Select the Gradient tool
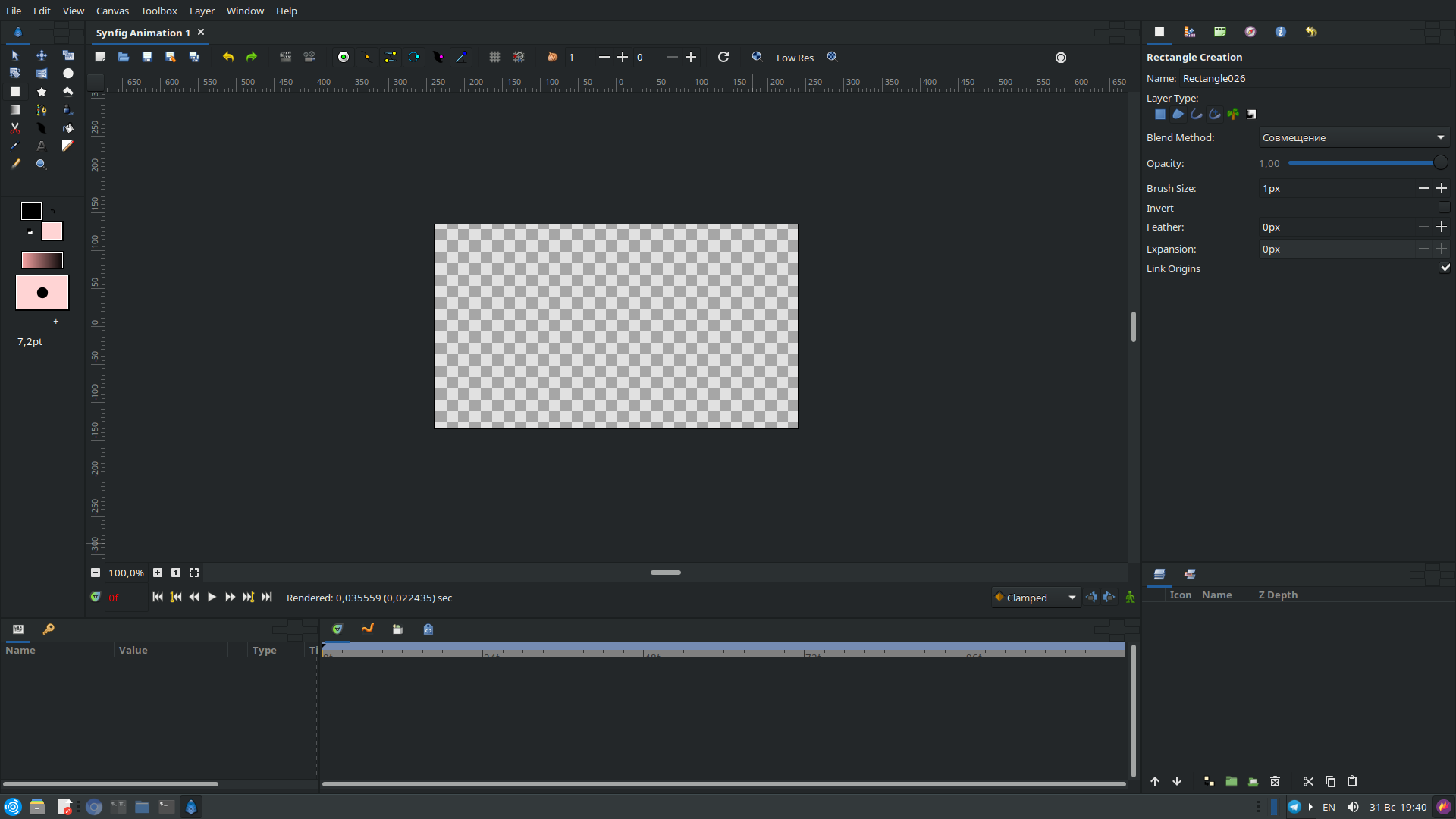Viewport: 1456px width, 819px height. tap(15, 110)
